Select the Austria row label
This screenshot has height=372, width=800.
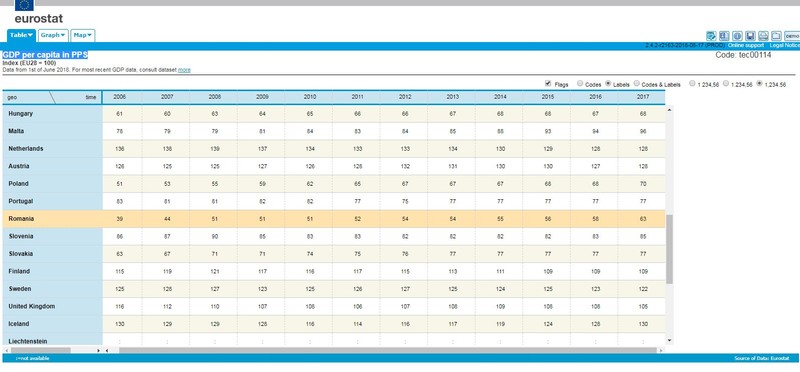point(18,166)
